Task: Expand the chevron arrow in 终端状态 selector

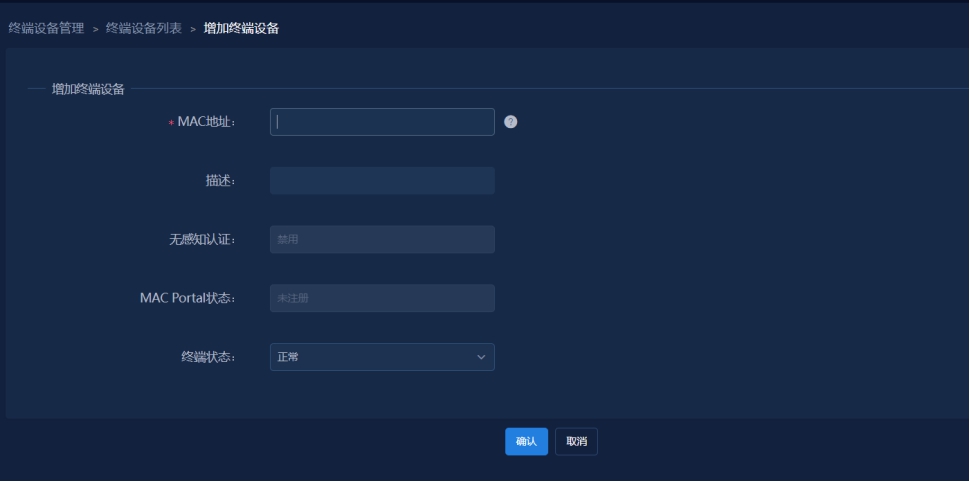Action: click(x=481, y=357)
